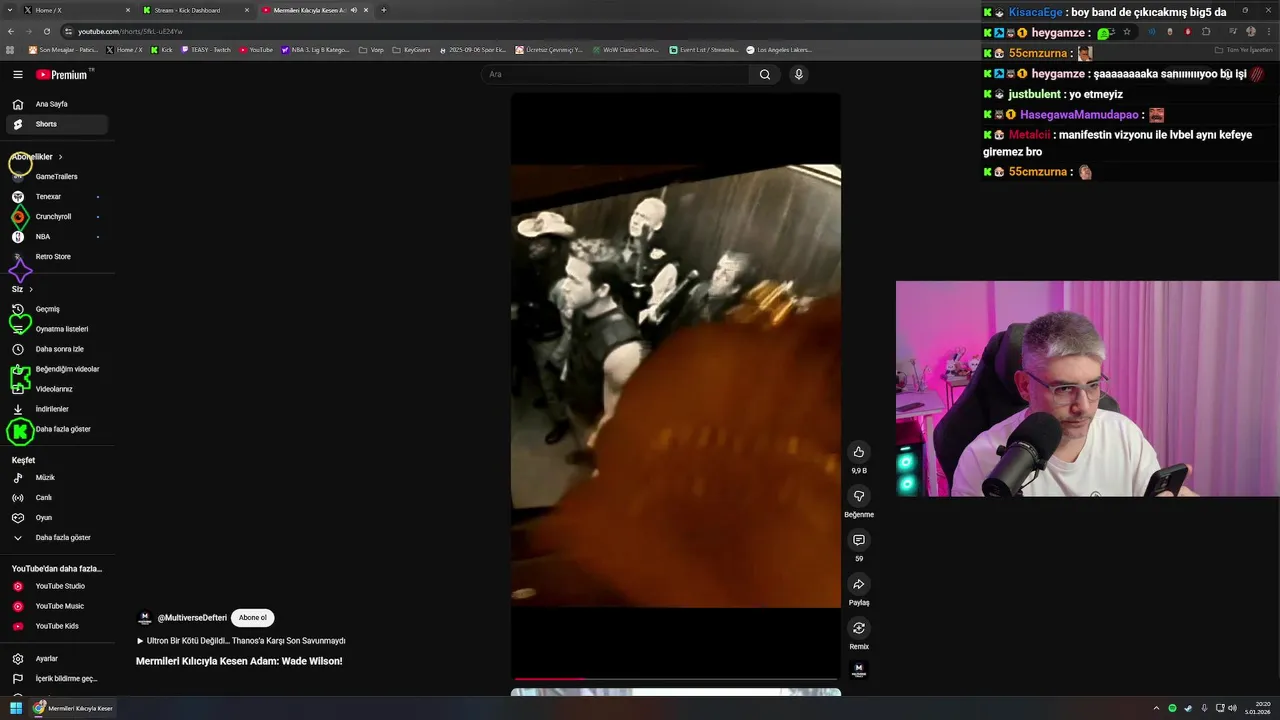This screenshot has width=1280, height=720.
Task: Open Oyun gaming section
Action: pos(58,518)
